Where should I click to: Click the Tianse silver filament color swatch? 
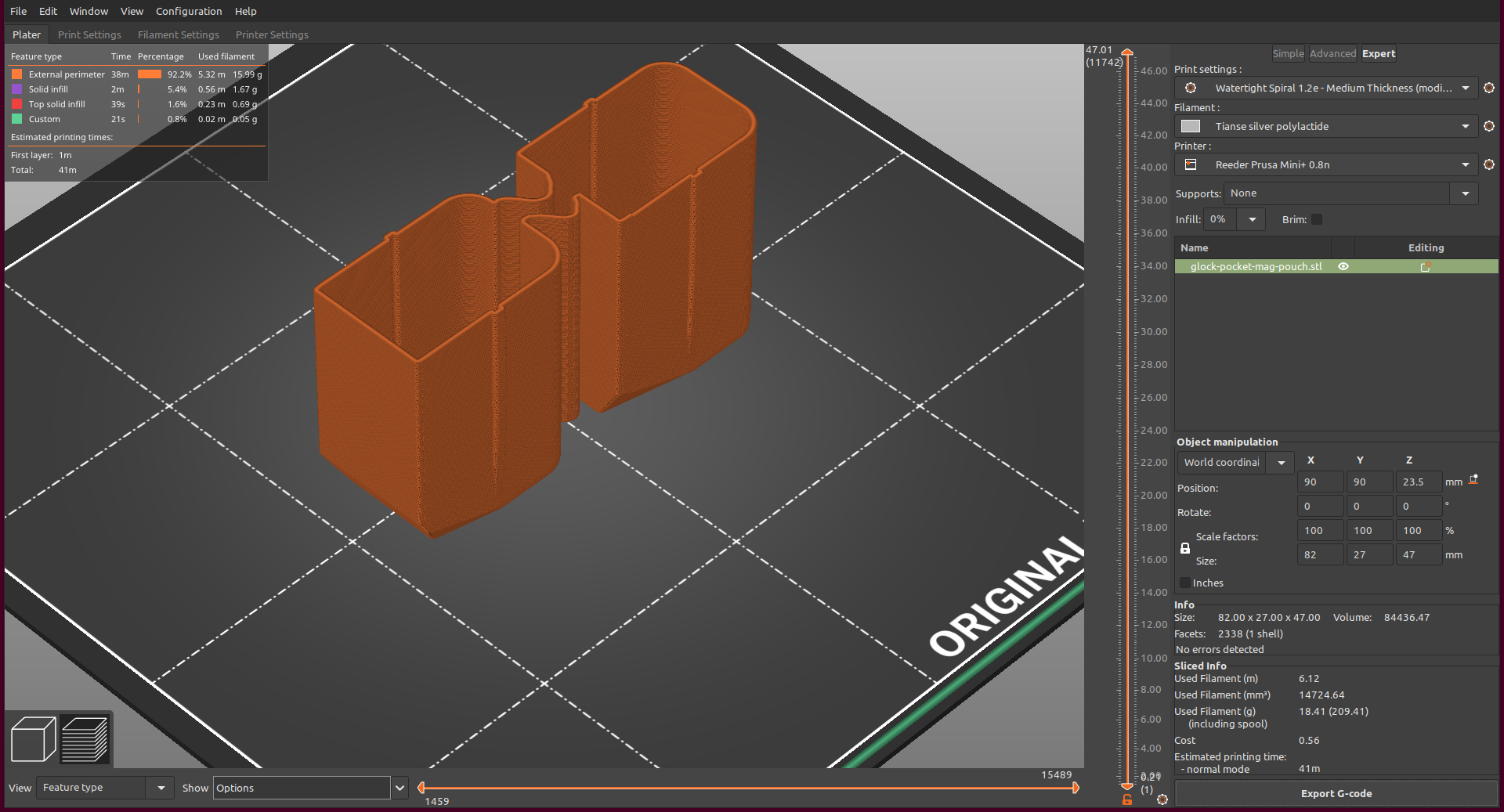[1191, 127]
